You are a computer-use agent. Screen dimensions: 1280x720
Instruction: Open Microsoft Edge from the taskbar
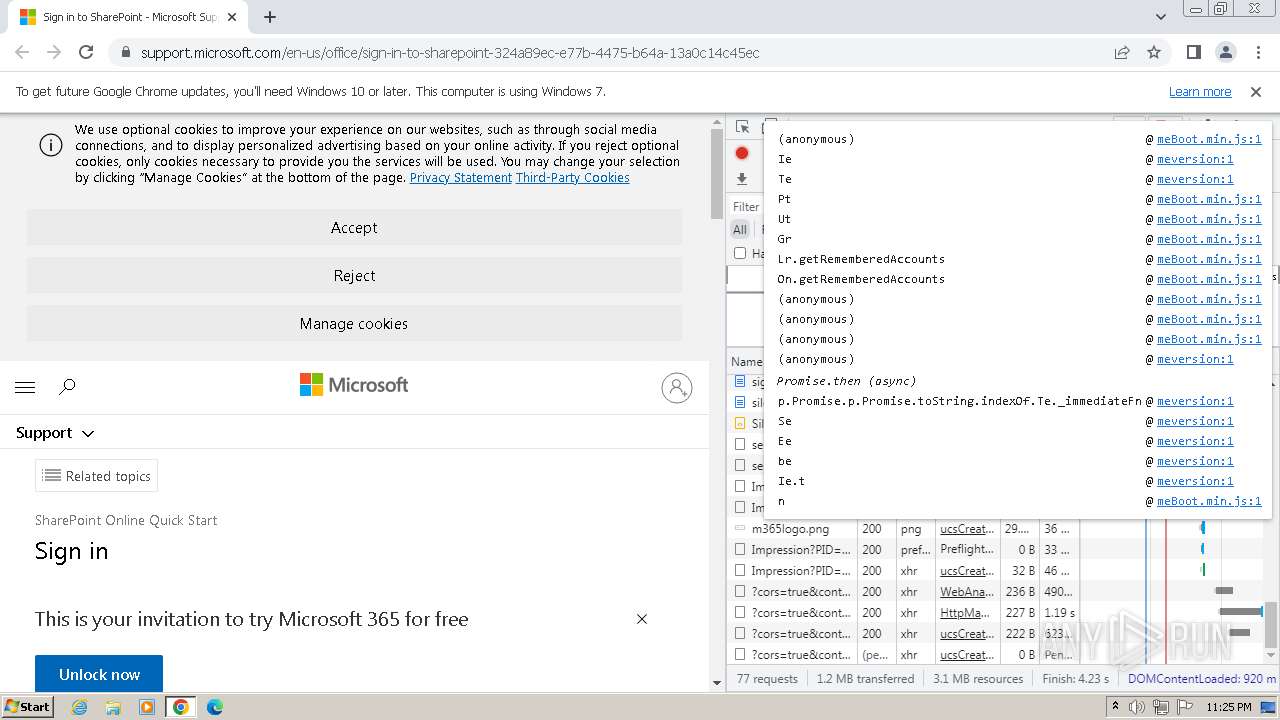click(x=214, y=707)
